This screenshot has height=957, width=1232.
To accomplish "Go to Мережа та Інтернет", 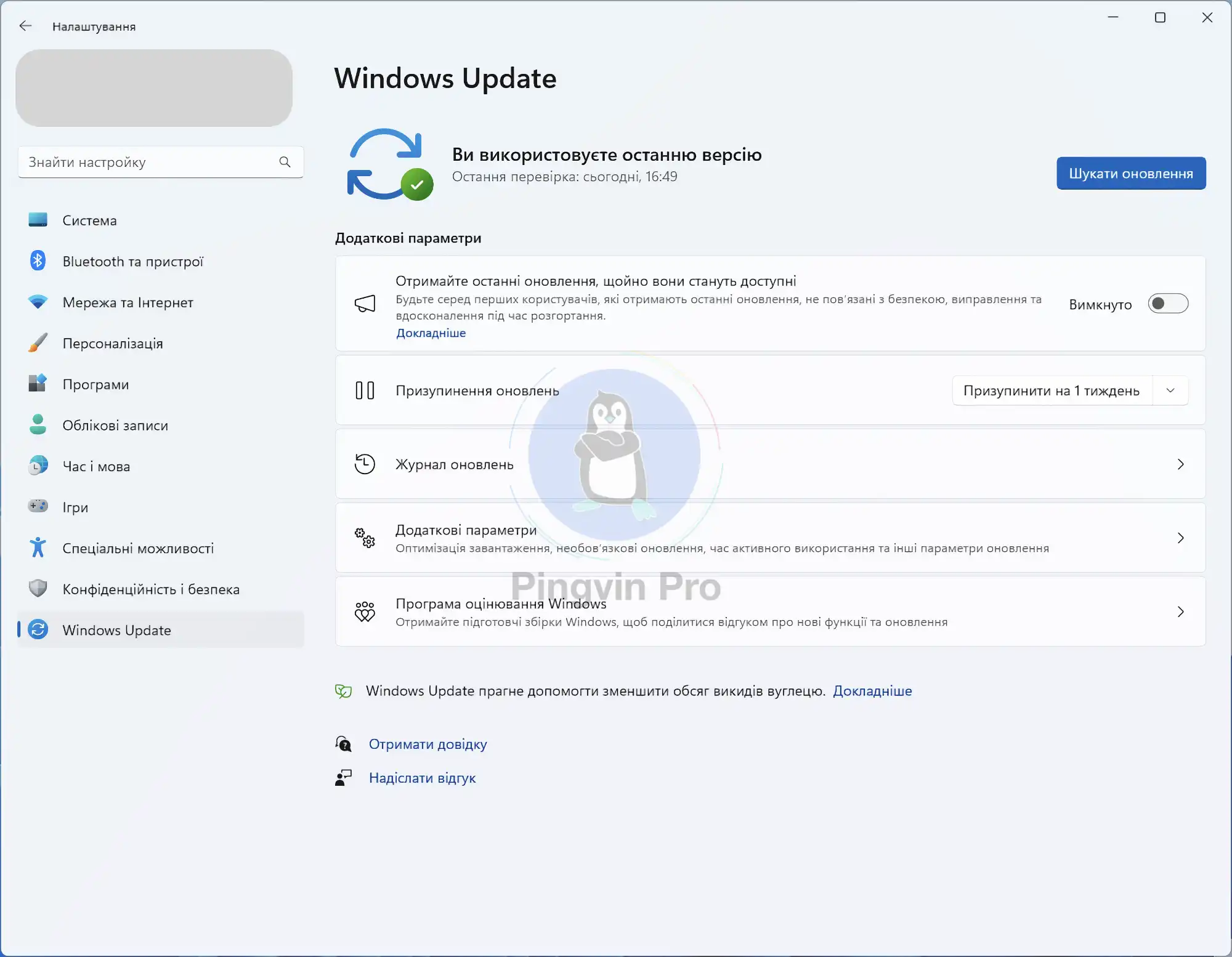I will tap(161, 302).
